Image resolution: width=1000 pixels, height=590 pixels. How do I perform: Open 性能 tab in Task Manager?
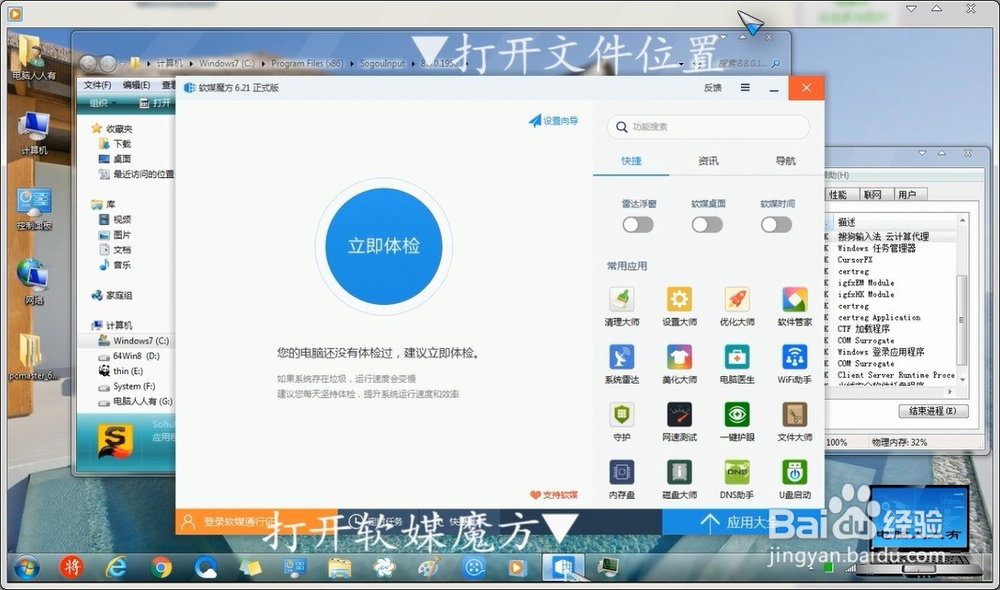tap(838, 195)
